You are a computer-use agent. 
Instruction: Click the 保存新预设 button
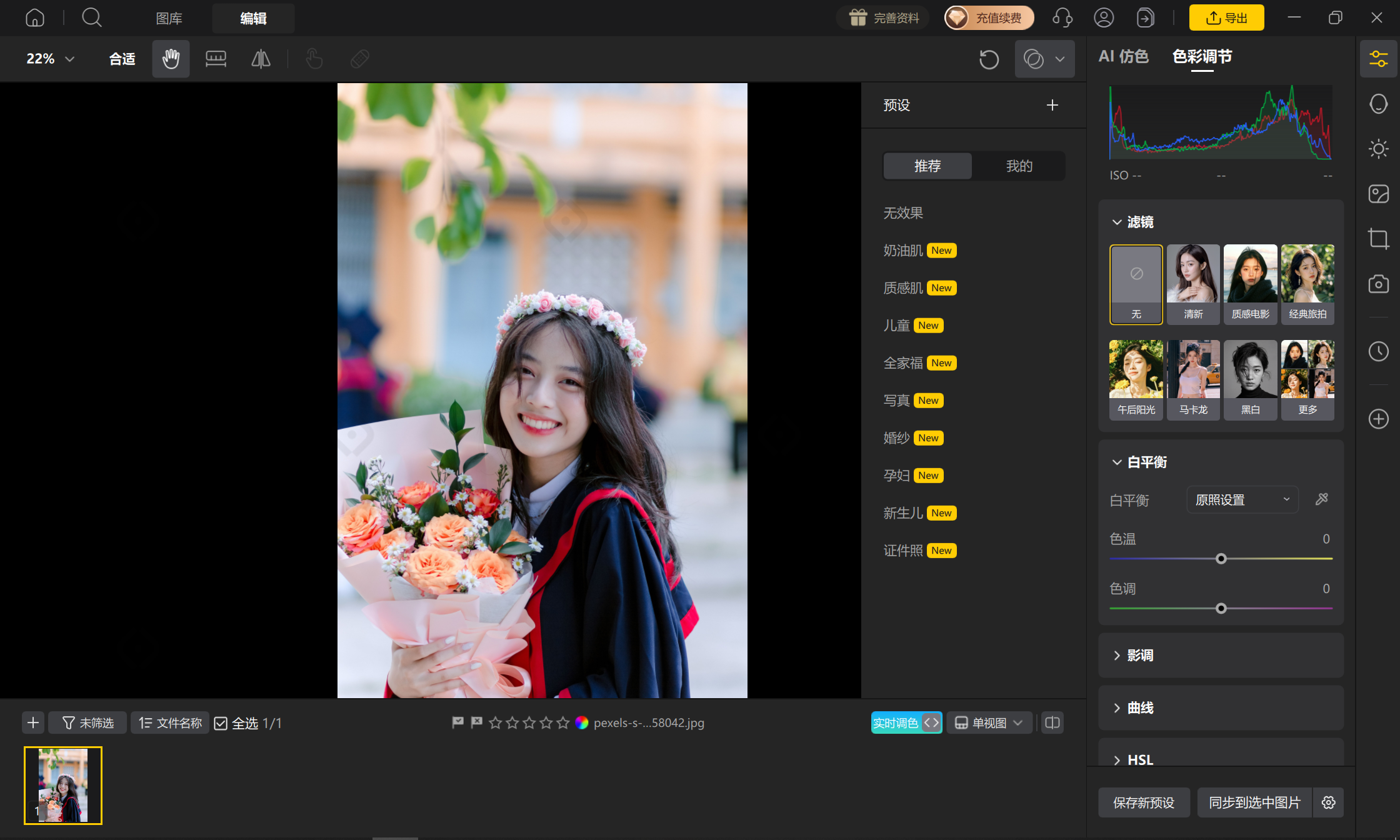[x=1144, y=802]
